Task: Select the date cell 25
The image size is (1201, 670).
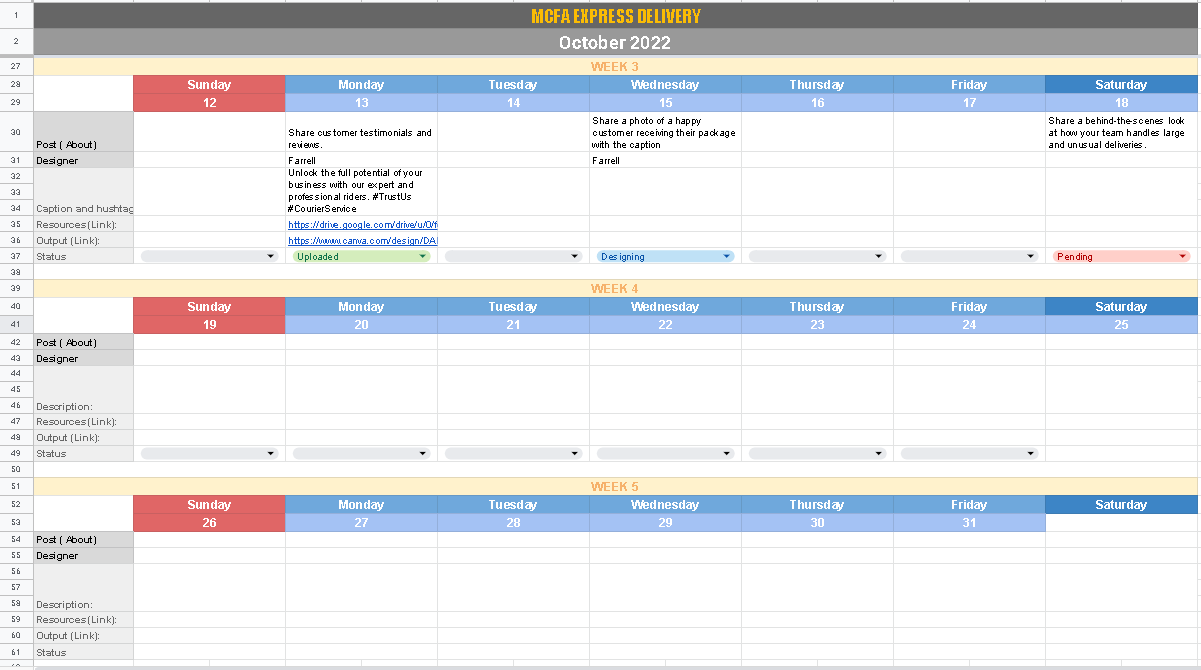Action: (x=1121, y=325)
